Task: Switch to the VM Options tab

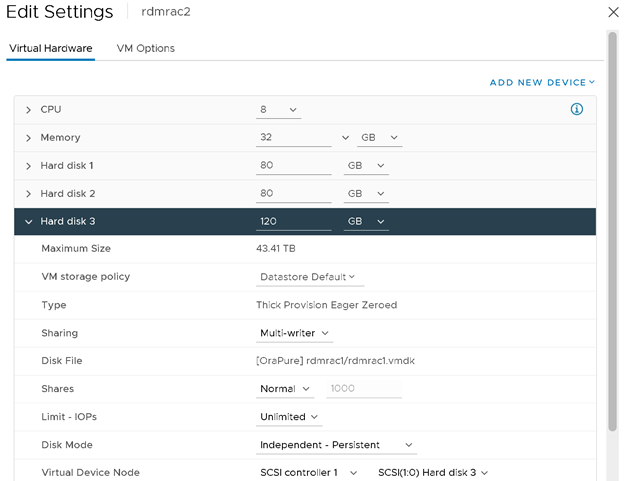Action: tap(145, 48)
